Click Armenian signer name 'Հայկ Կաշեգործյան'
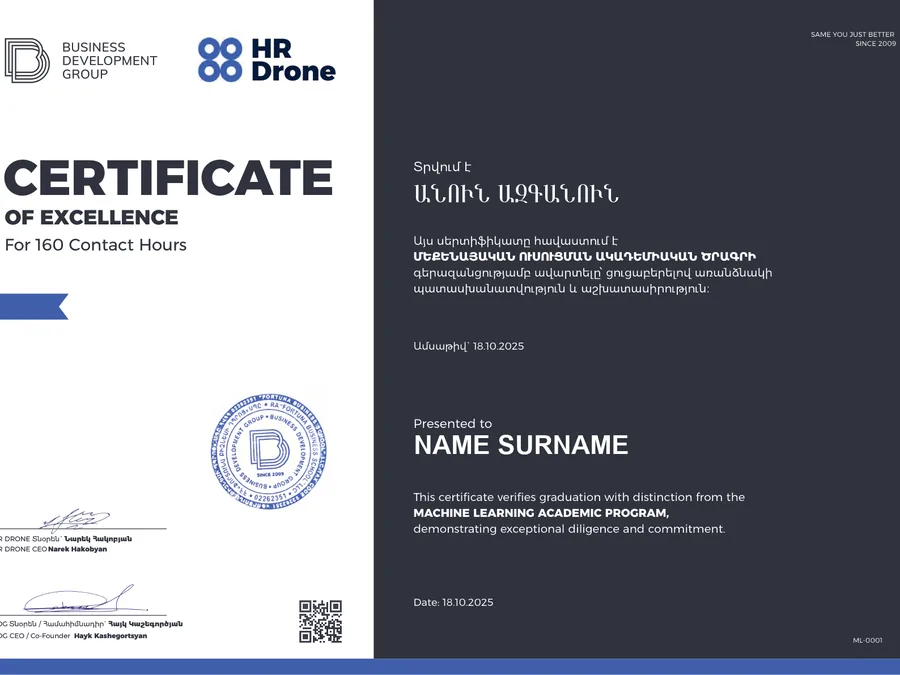Viewport: 900px width, 675px height. [146, 624]
